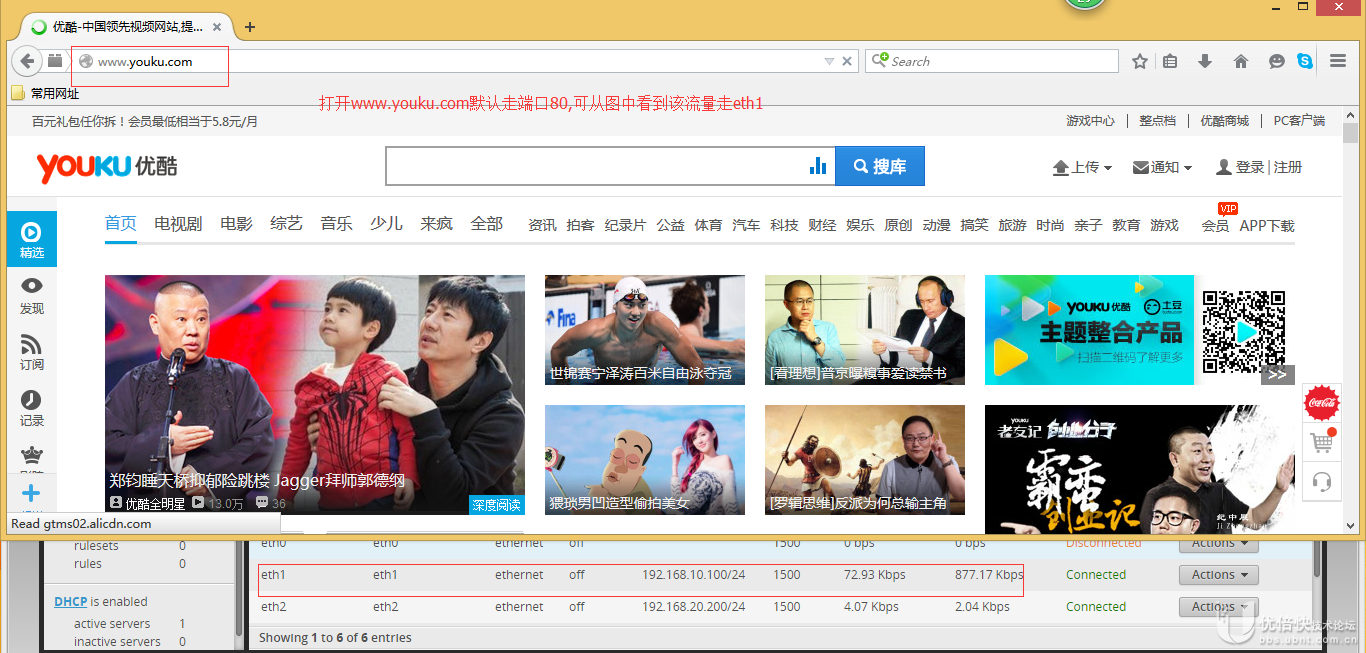This screenshot has height=653, width=1366.
Task: Open the 少儿 category tab
Action: [x=386, y=224]
